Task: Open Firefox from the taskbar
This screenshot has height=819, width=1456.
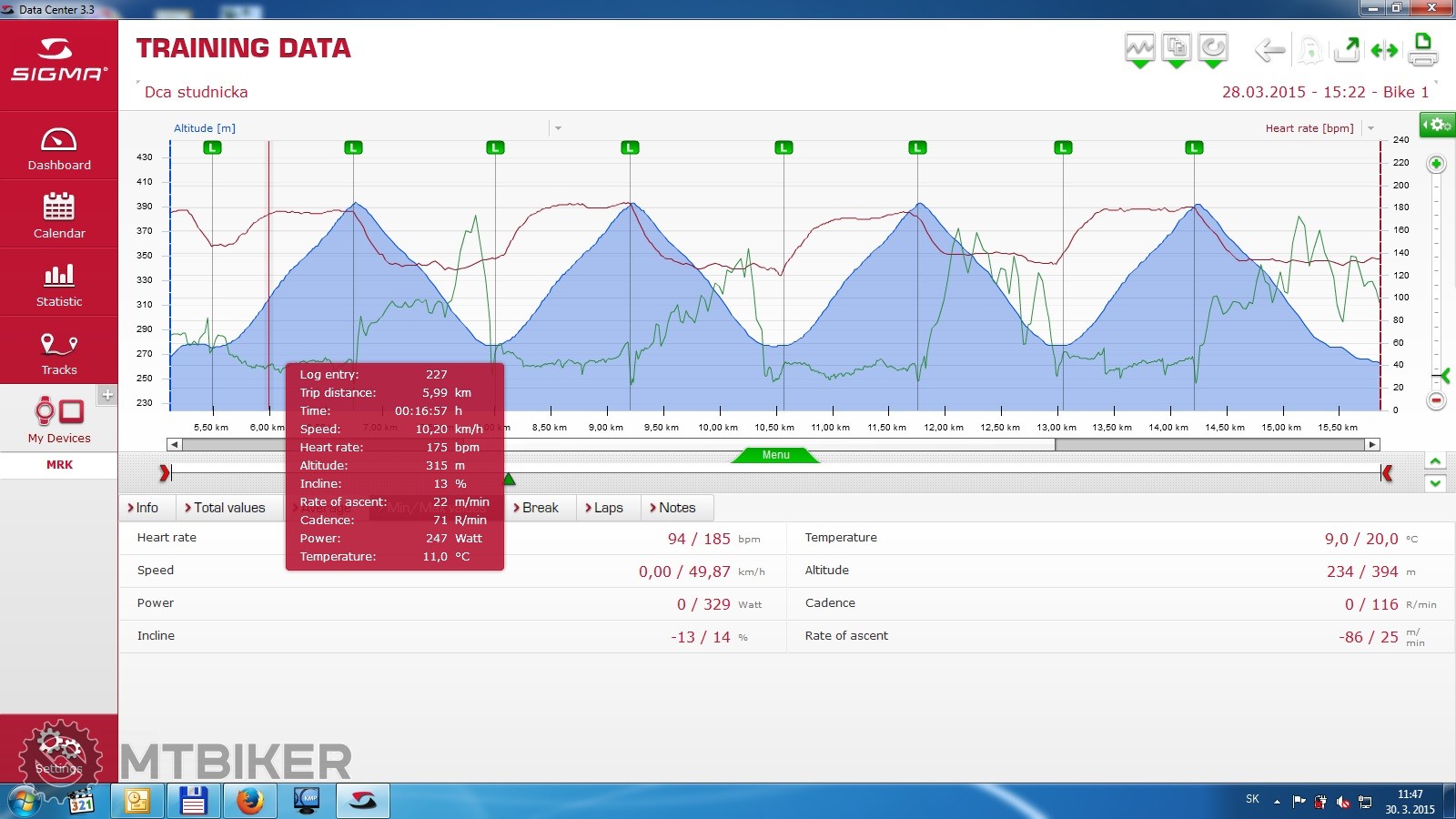Action: (x=249, y=801)
